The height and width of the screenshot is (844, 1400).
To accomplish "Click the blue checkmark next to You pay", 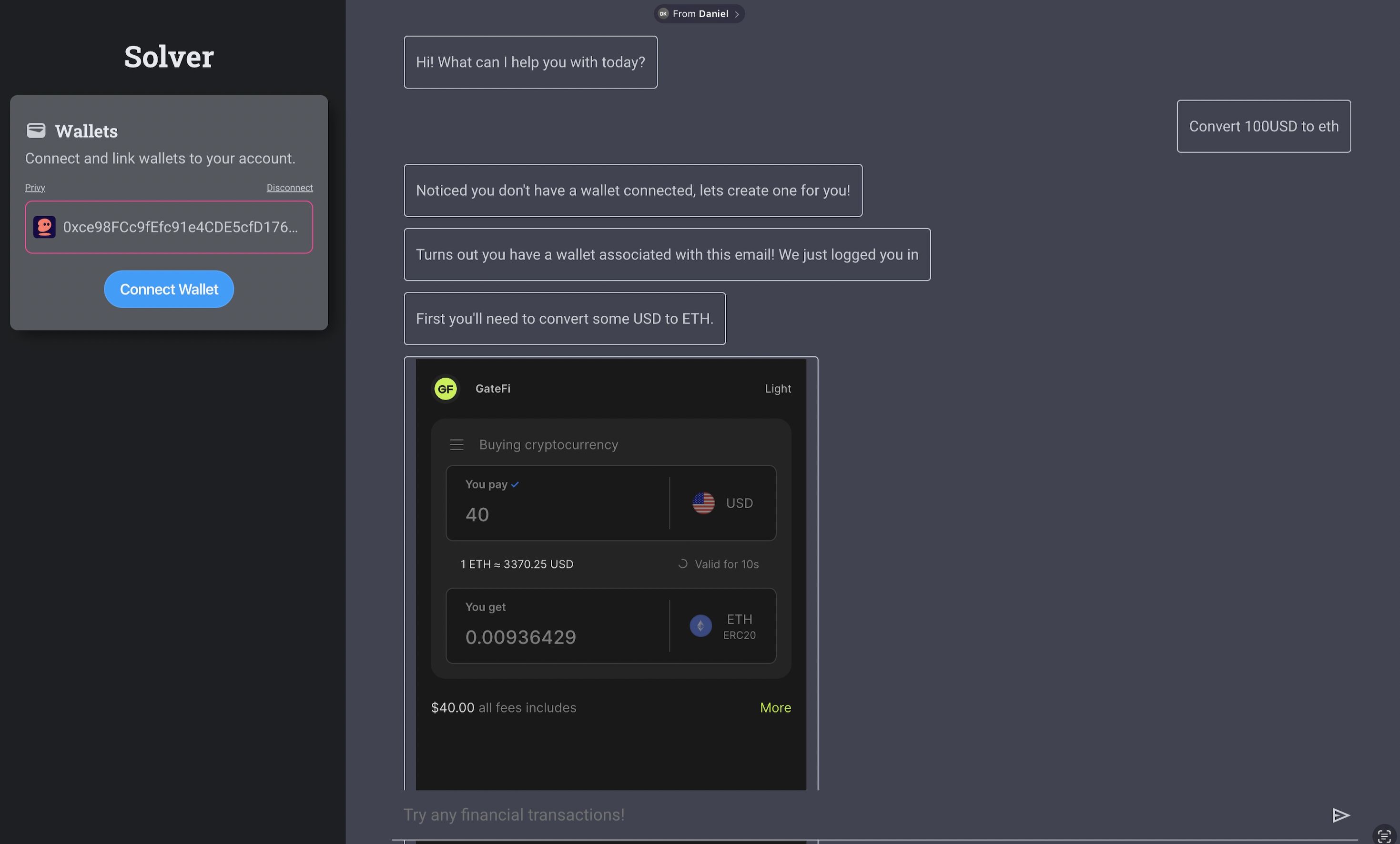I will coord(515,485).
